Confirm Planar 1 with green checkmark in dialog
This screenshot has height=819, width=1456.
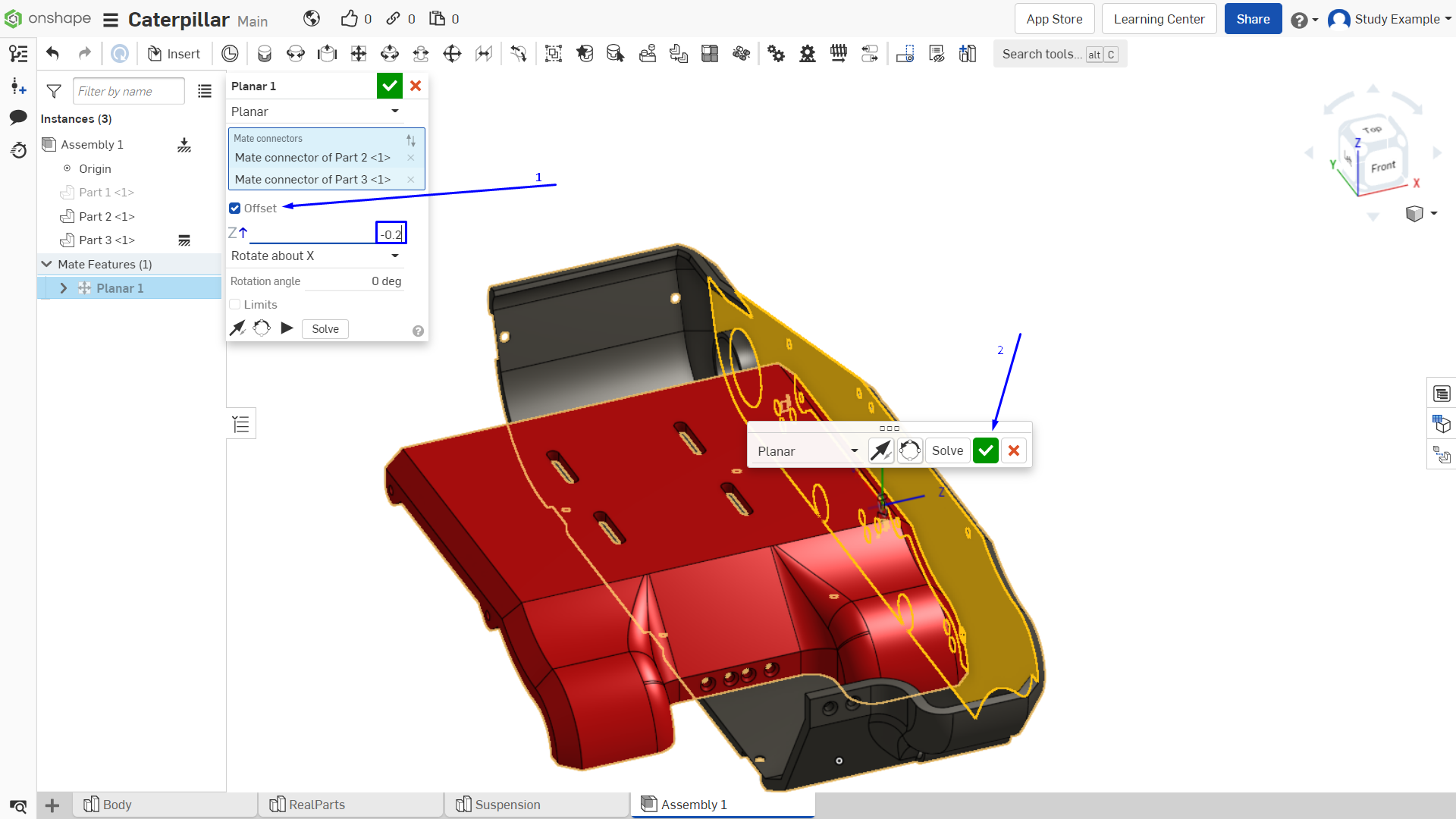[x=390, y=86]
